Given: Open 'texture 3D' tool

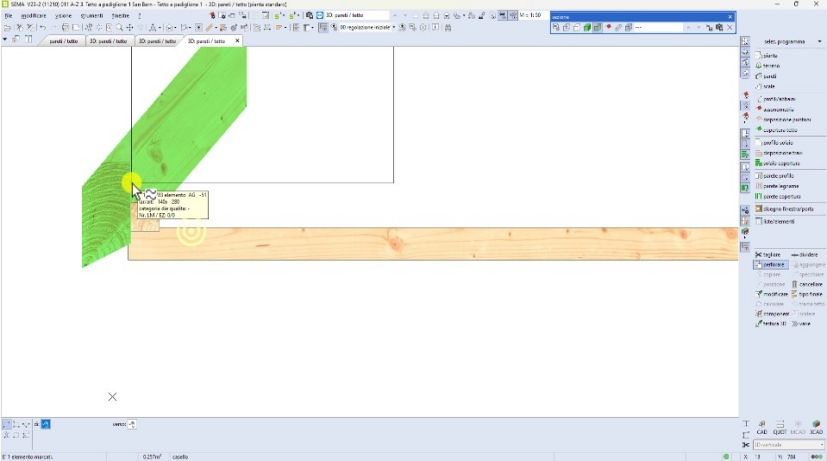Looking at the screenshot, I should (773, 323).
